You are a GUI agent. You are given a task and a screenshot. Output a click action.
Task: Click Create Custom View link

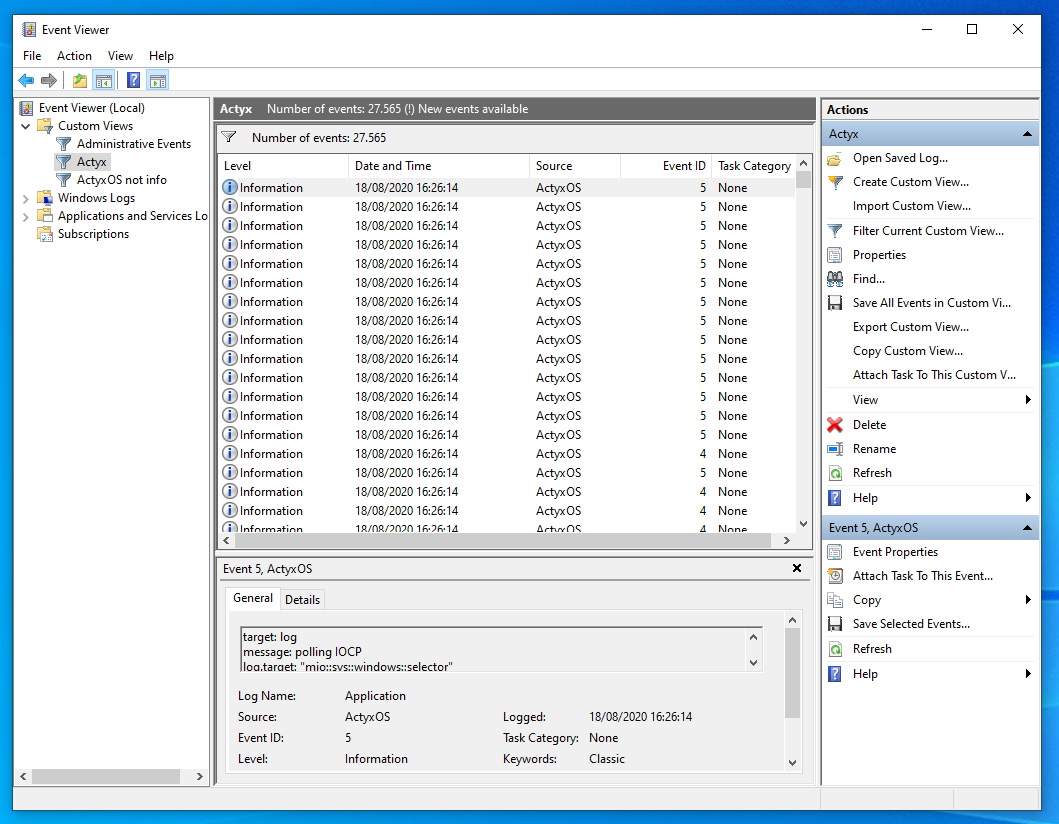click(x=910, y=182)
